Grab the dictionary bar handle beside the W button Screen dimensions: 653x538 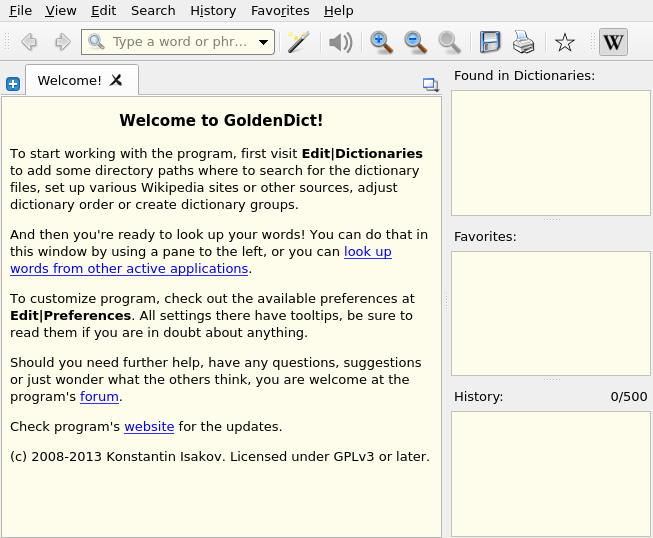593,42
